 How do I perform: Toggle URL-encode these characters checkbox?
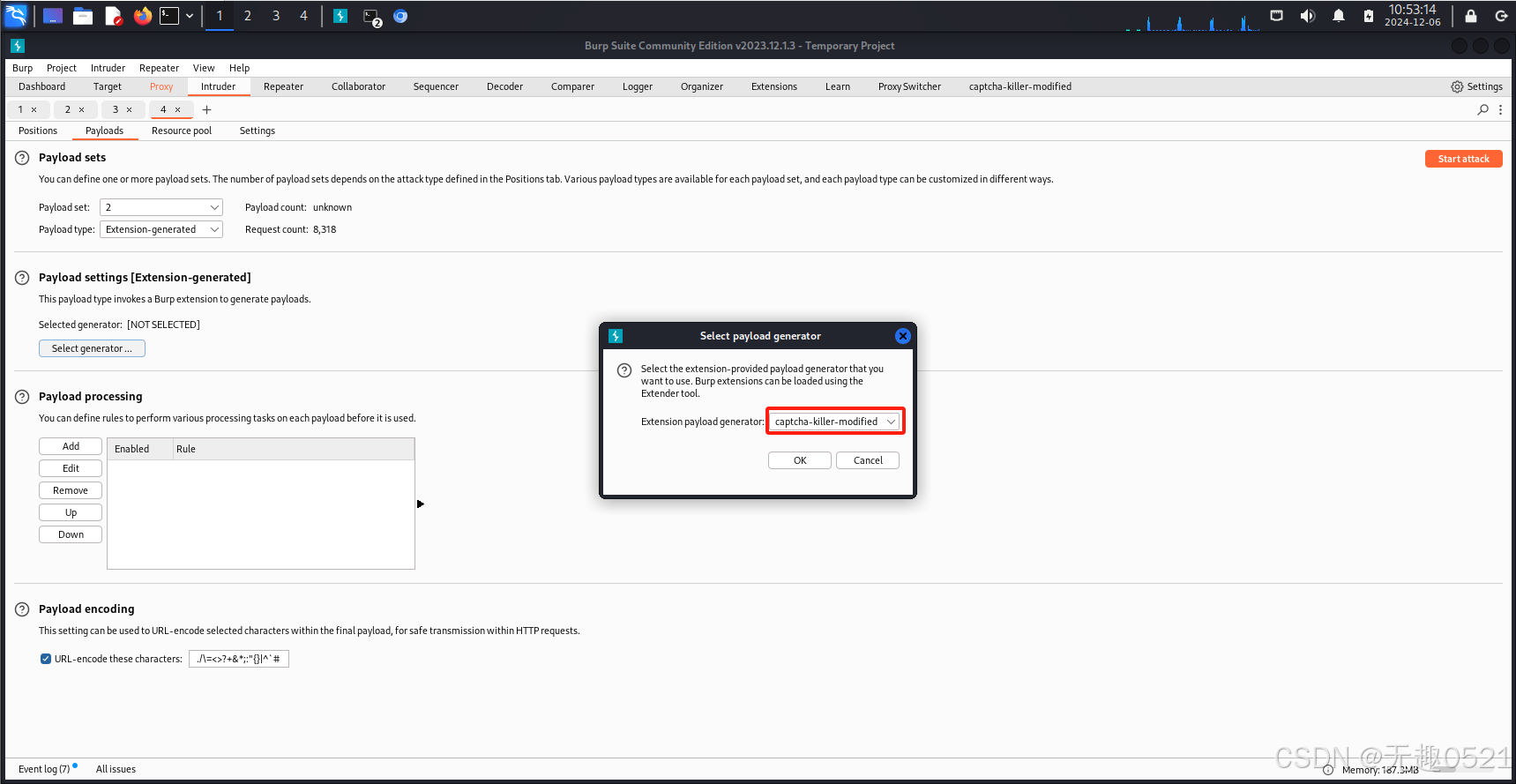[46, 659]
